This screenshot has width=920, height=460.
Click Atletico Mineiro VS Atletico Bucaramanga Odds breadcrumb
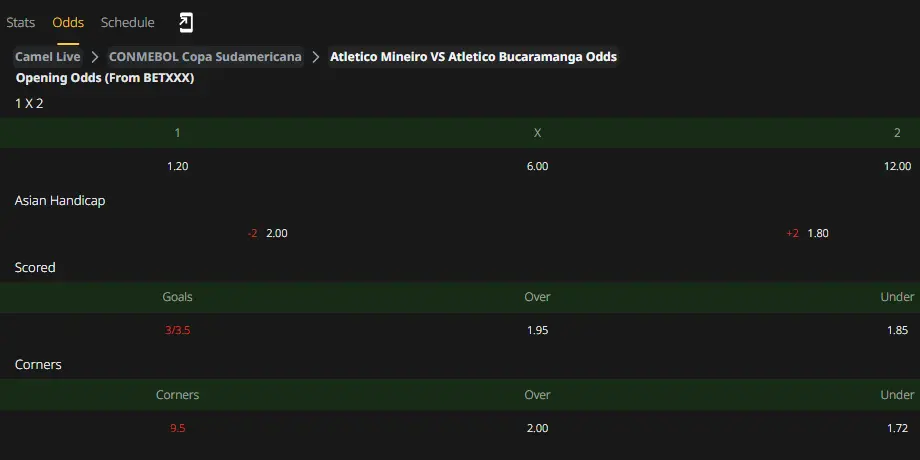(473, 57)
